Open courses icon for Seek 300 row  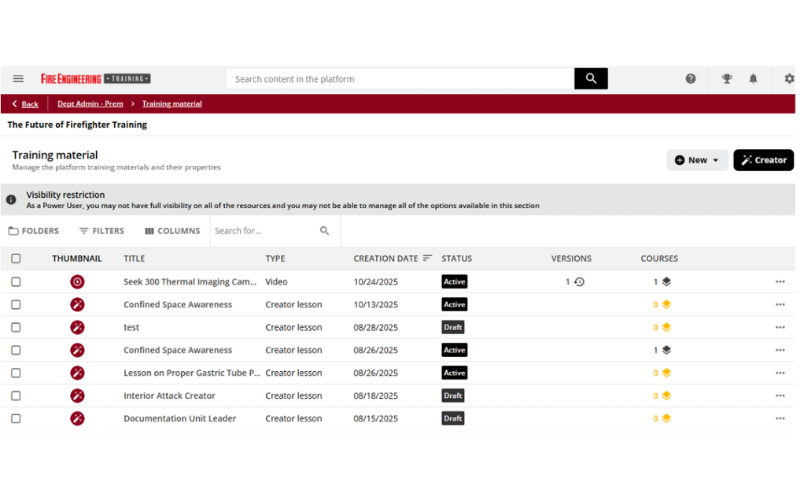pos(666,282)
